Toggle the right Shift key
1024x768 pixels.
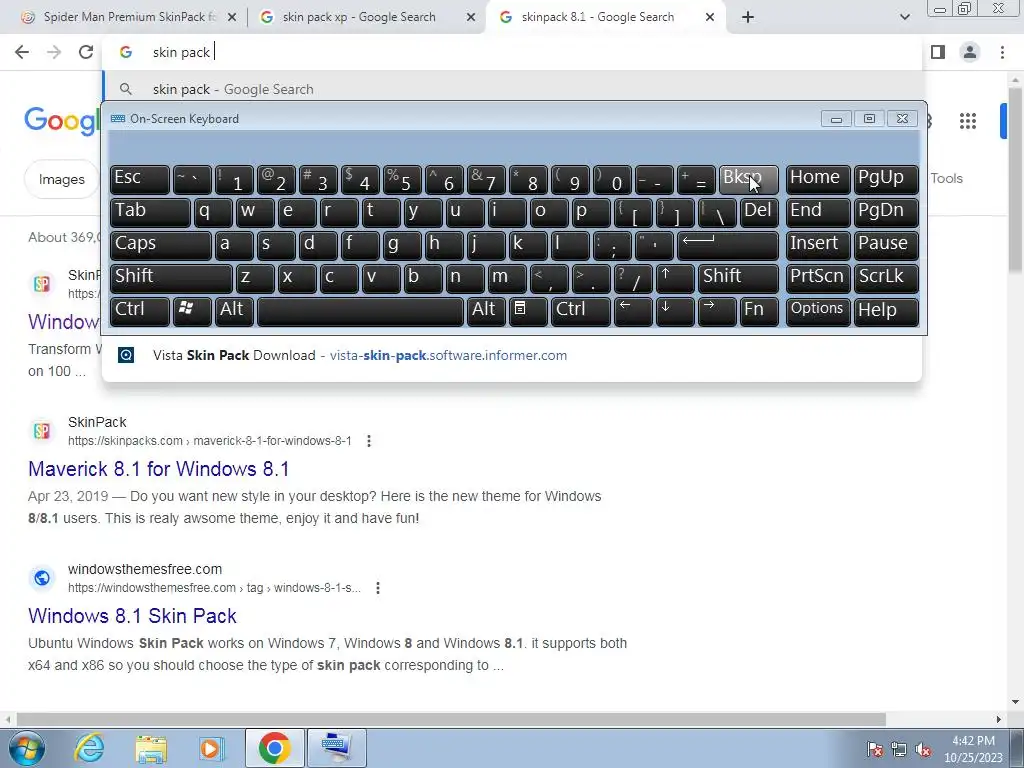(738, 278)
